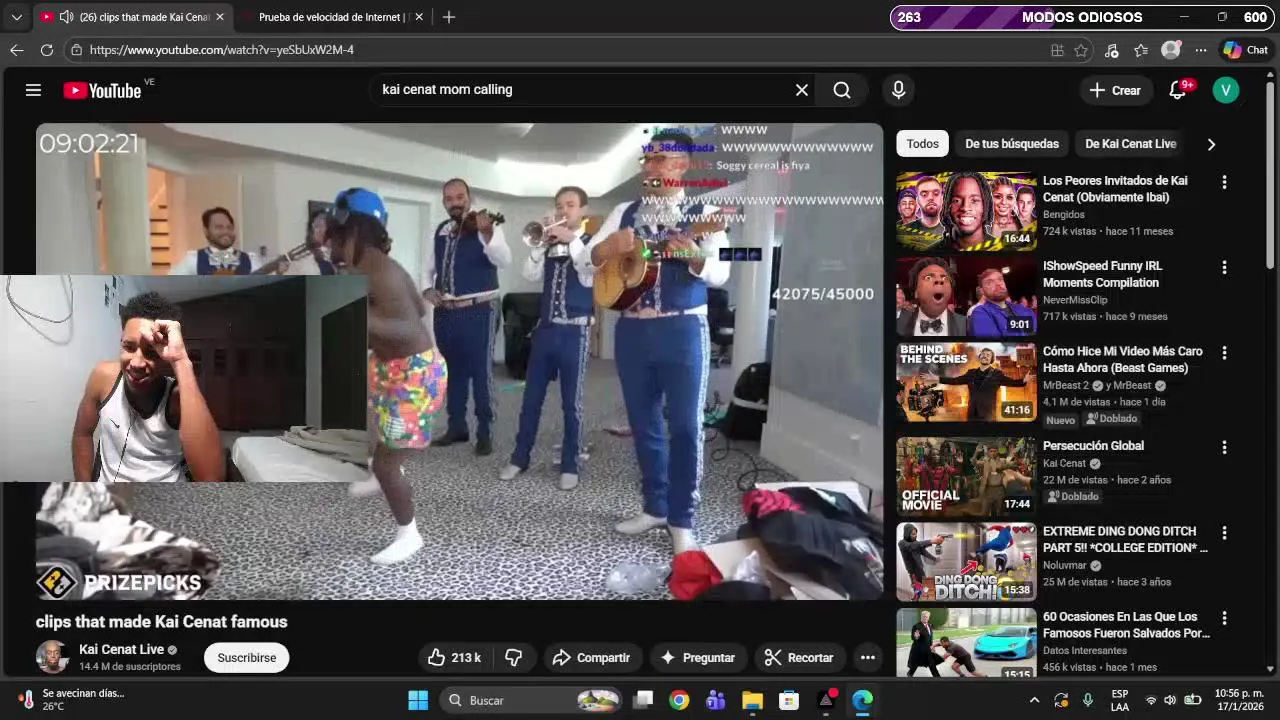Open the browser favorites list
Viewport: 1280px width, 720px height.
(x=1141, y=50)
